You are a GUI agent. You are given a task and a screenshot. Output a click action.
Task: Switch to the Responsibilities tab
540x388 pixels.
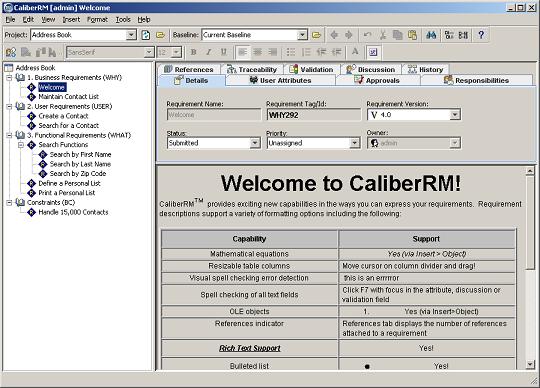(477, 80)
